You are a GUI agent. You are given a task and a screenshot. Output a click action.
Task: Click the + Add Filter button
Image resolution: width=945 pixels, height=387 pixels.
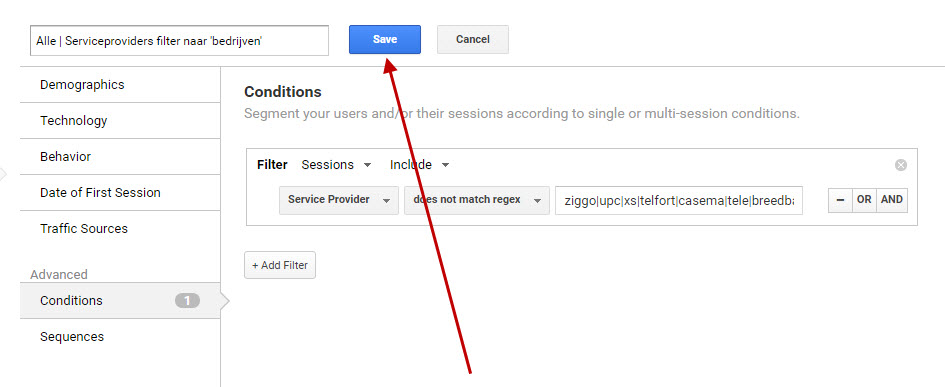coord(280,265)
